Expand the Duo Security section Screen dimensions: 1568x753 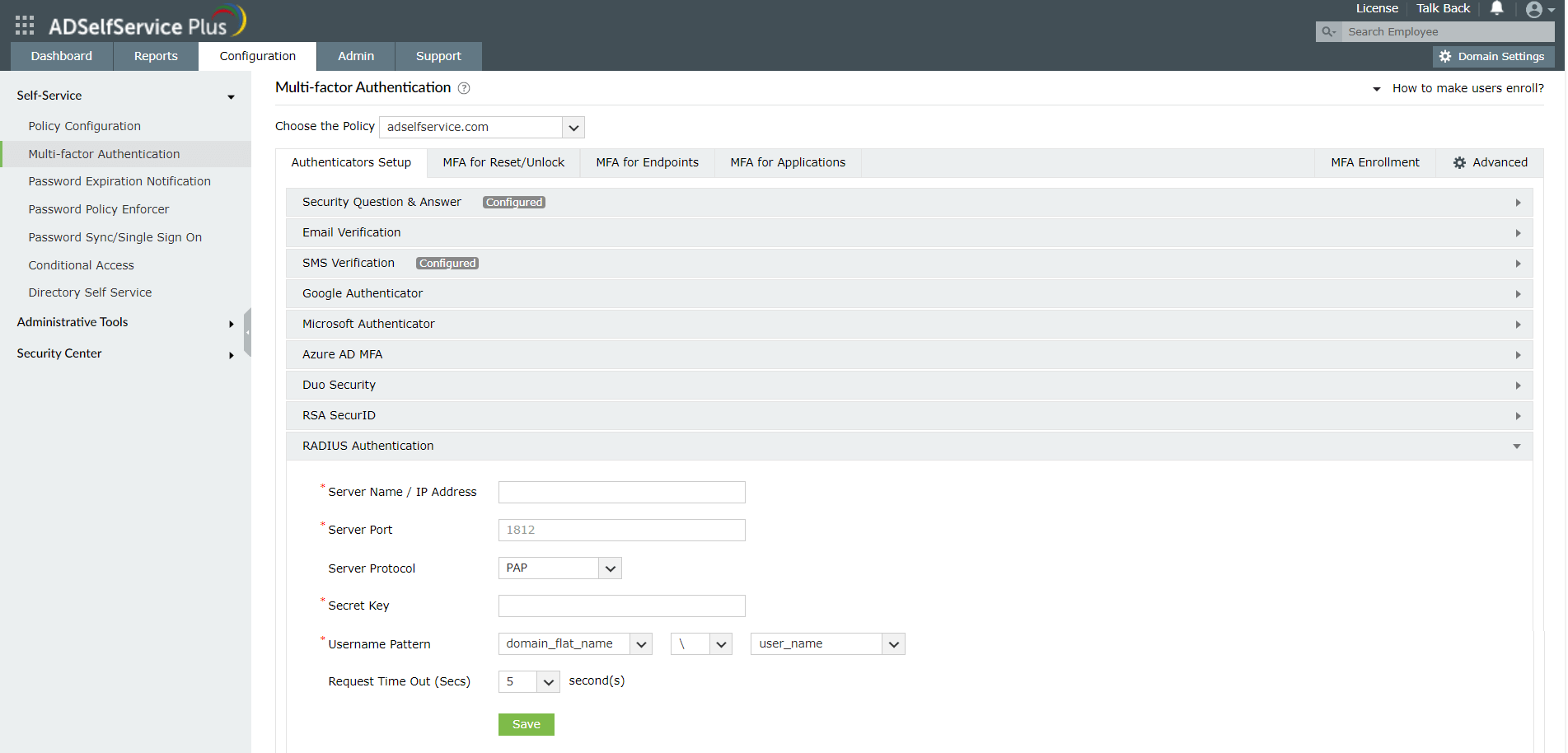pyautogui.click(x=910, y=386)
